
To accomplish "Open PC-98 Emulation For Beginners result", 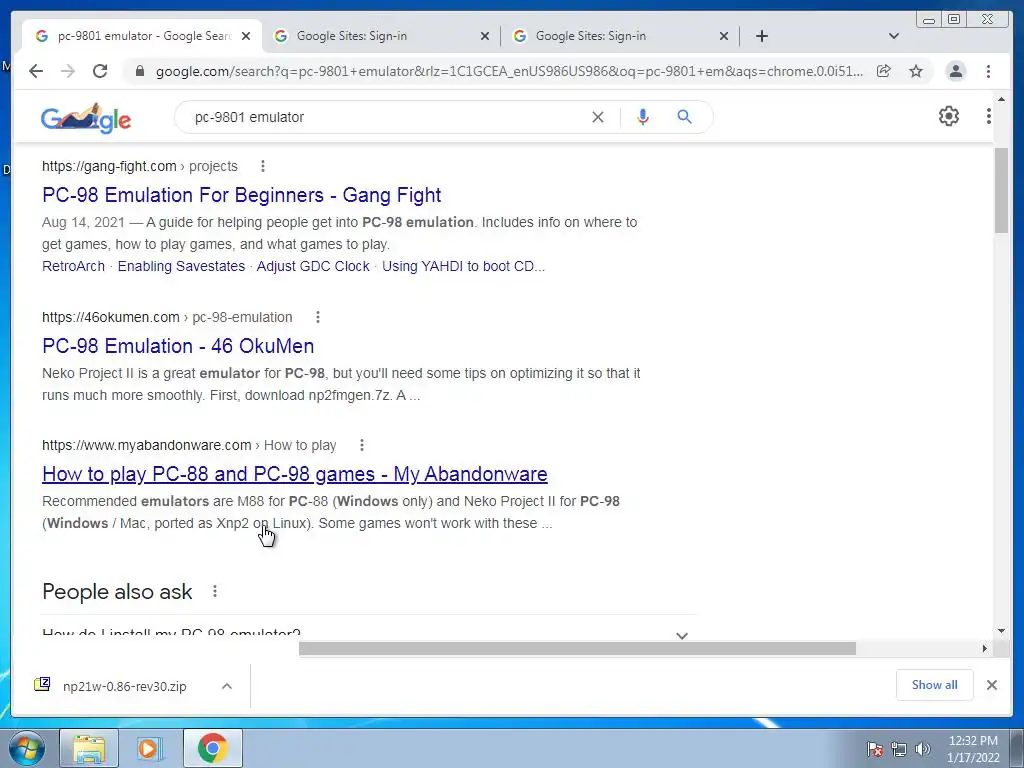I will point(242,195).
